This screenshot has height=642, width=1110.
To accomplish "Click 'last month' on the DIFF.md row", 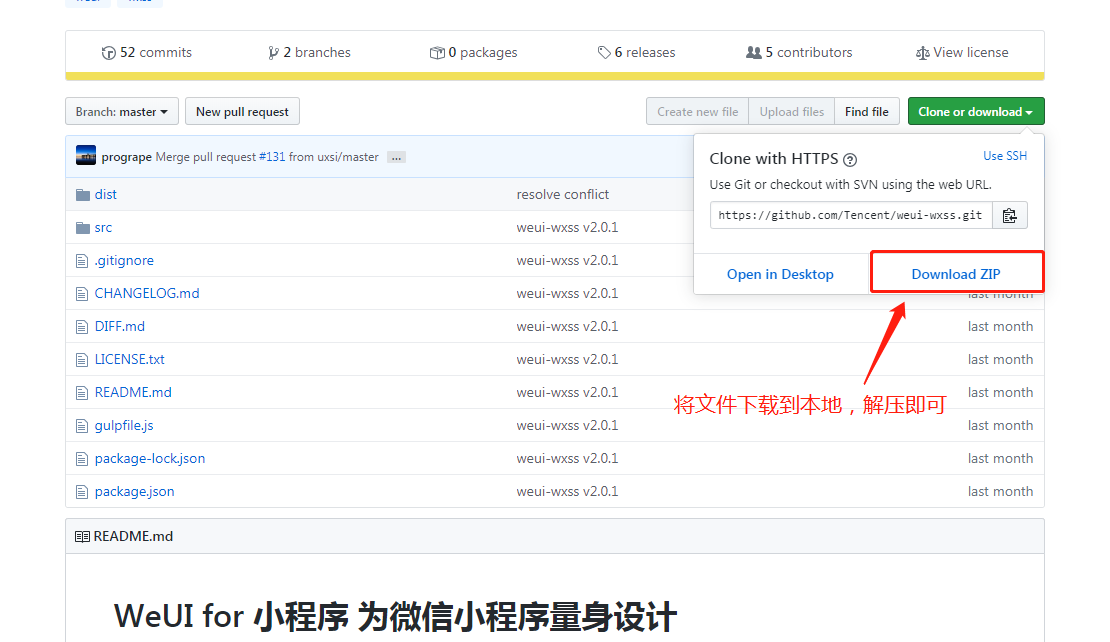I will [x=1000, y=326].
